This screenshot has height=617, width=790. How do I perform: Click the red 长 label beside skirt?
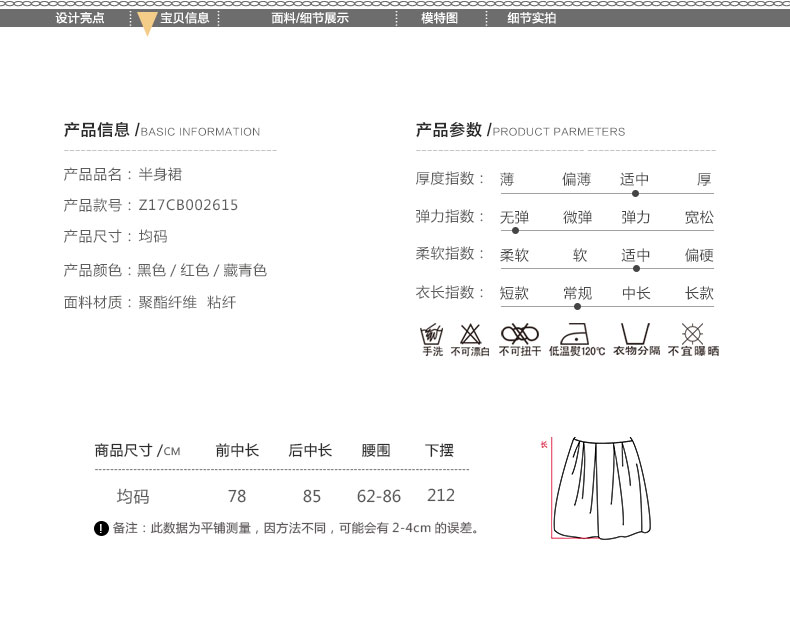pyautogui.click(x=544, y=444)
